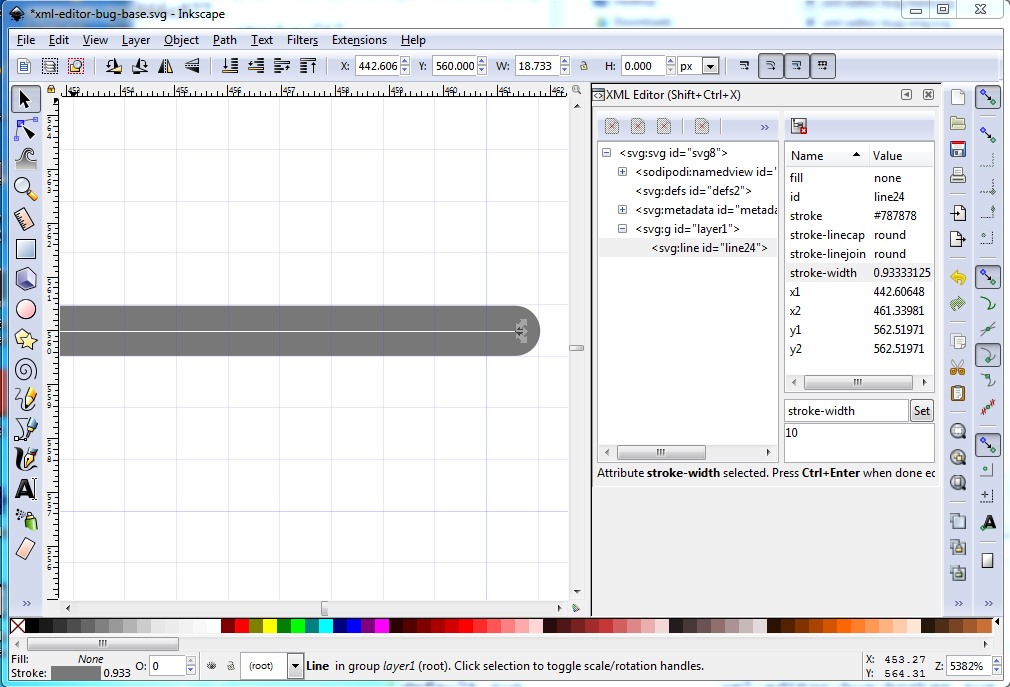Click delete attribute icon in XML Editor
This screenshot has height=687, width=1010.
tap(799, 126)
